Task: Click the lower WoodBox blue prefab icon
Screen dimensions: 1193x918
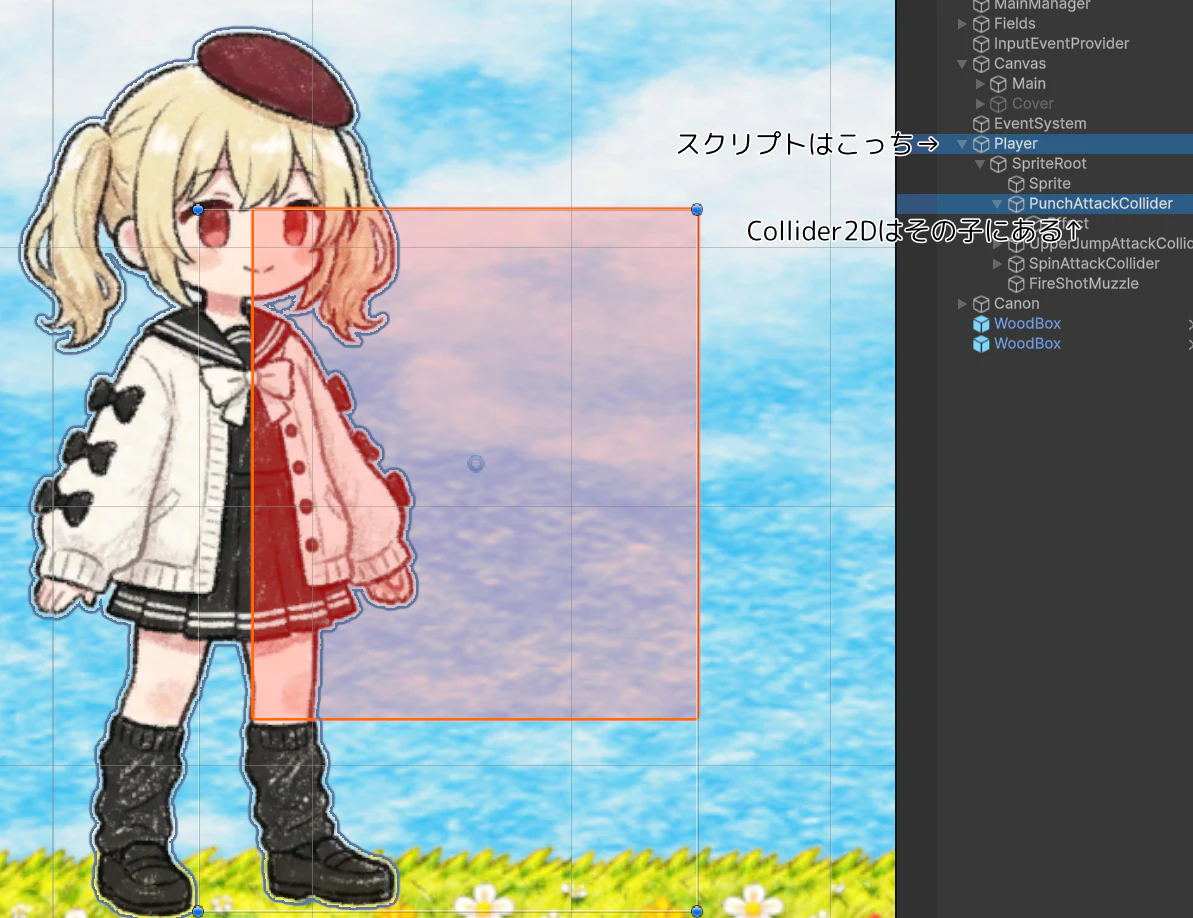Action: click(x=981, y=344)
